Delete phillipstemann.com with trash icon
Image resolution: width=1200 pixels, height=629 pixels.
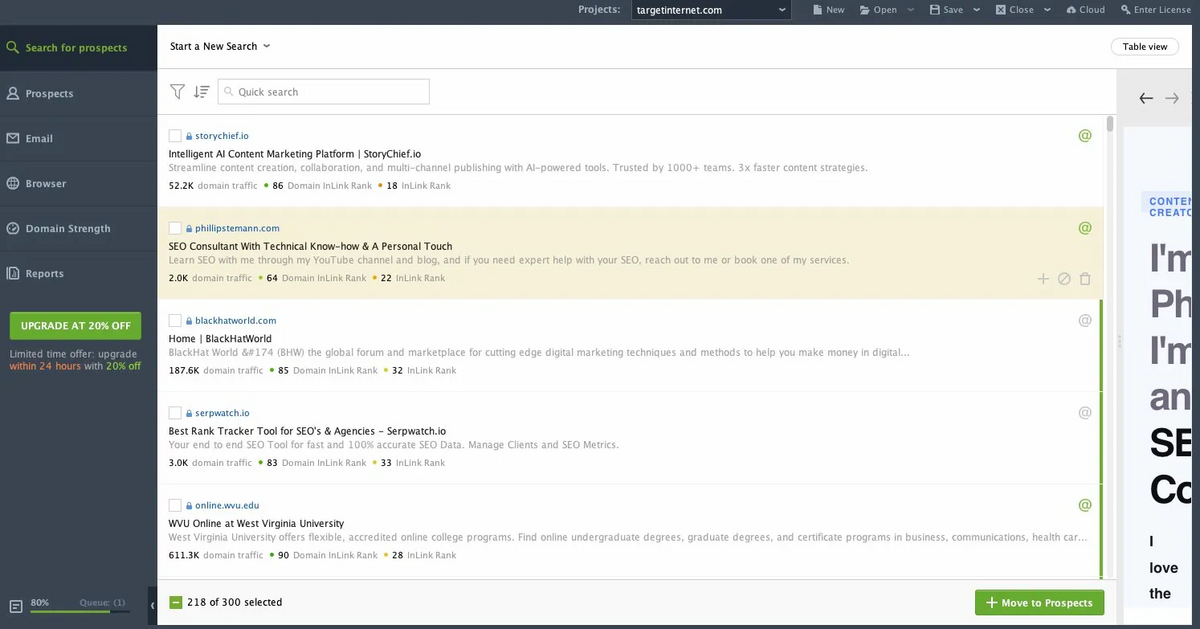[1085, 279]
